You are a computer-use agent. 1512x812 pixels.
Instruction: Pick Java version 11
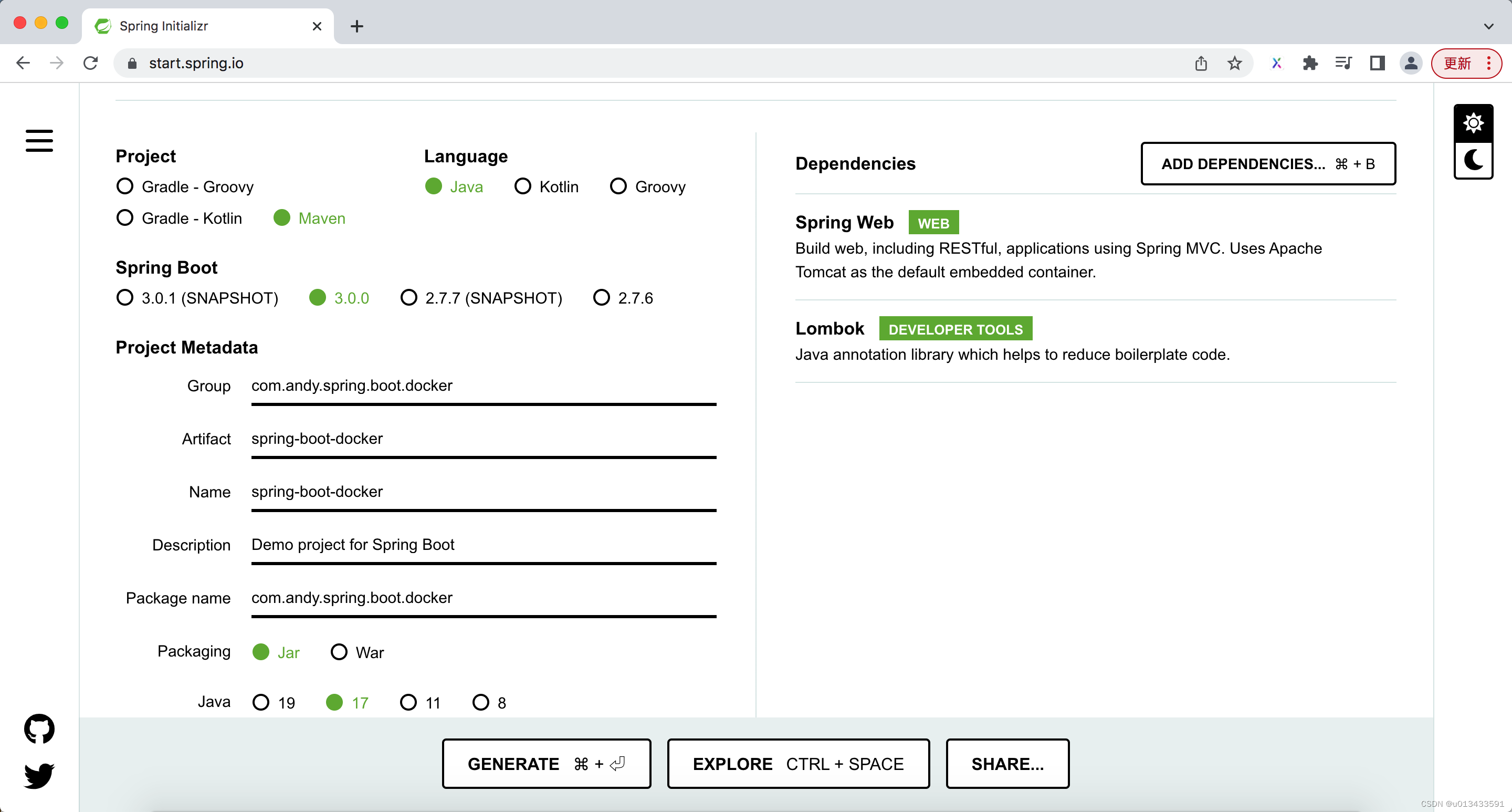coord(420,703)
